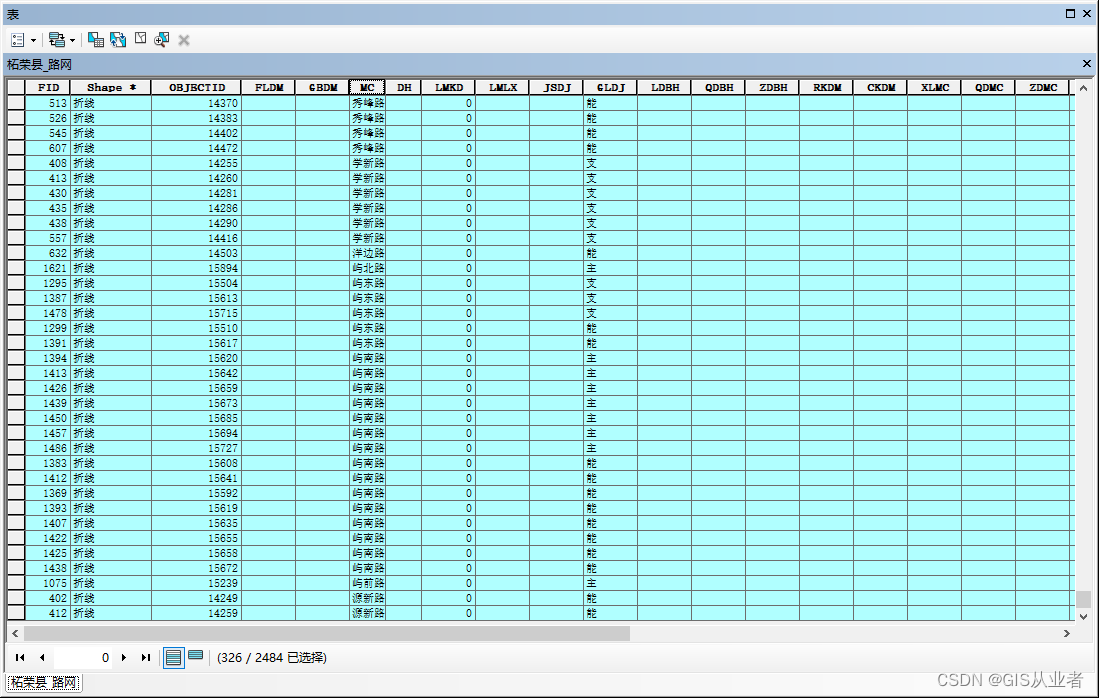Click the CKDM column header
Viewport: 1099px width, 698px height.
point(880,88)
